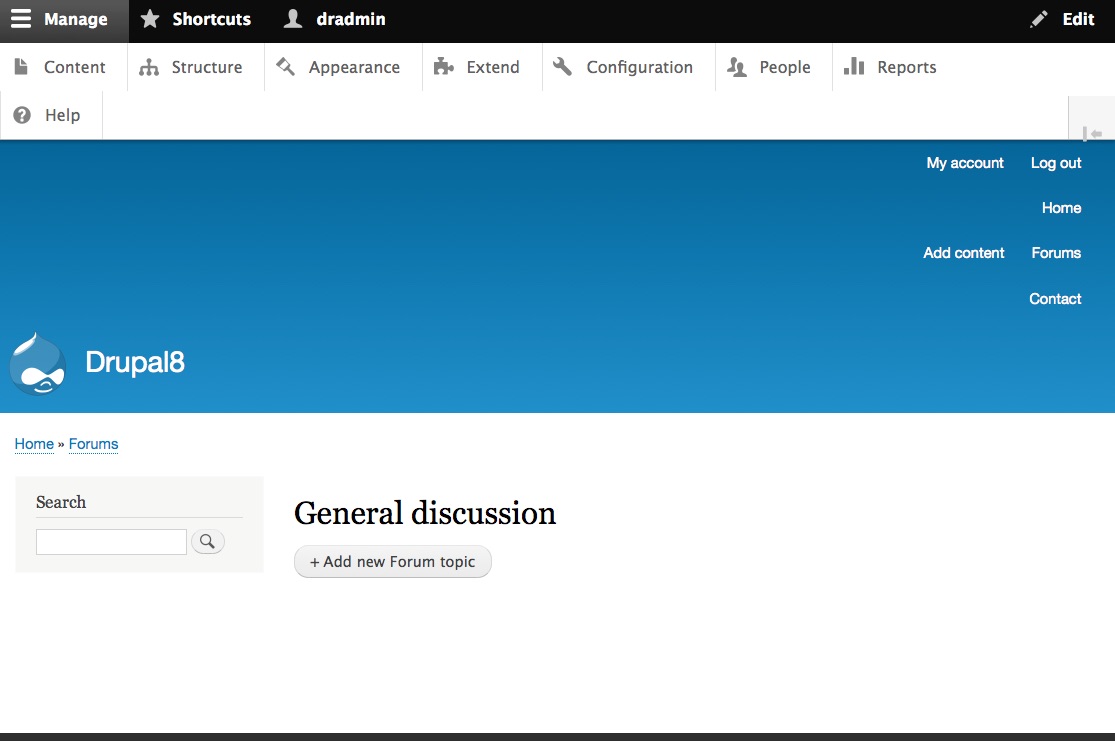Click the Drupal8 droplet logo

tap(38, 363)
